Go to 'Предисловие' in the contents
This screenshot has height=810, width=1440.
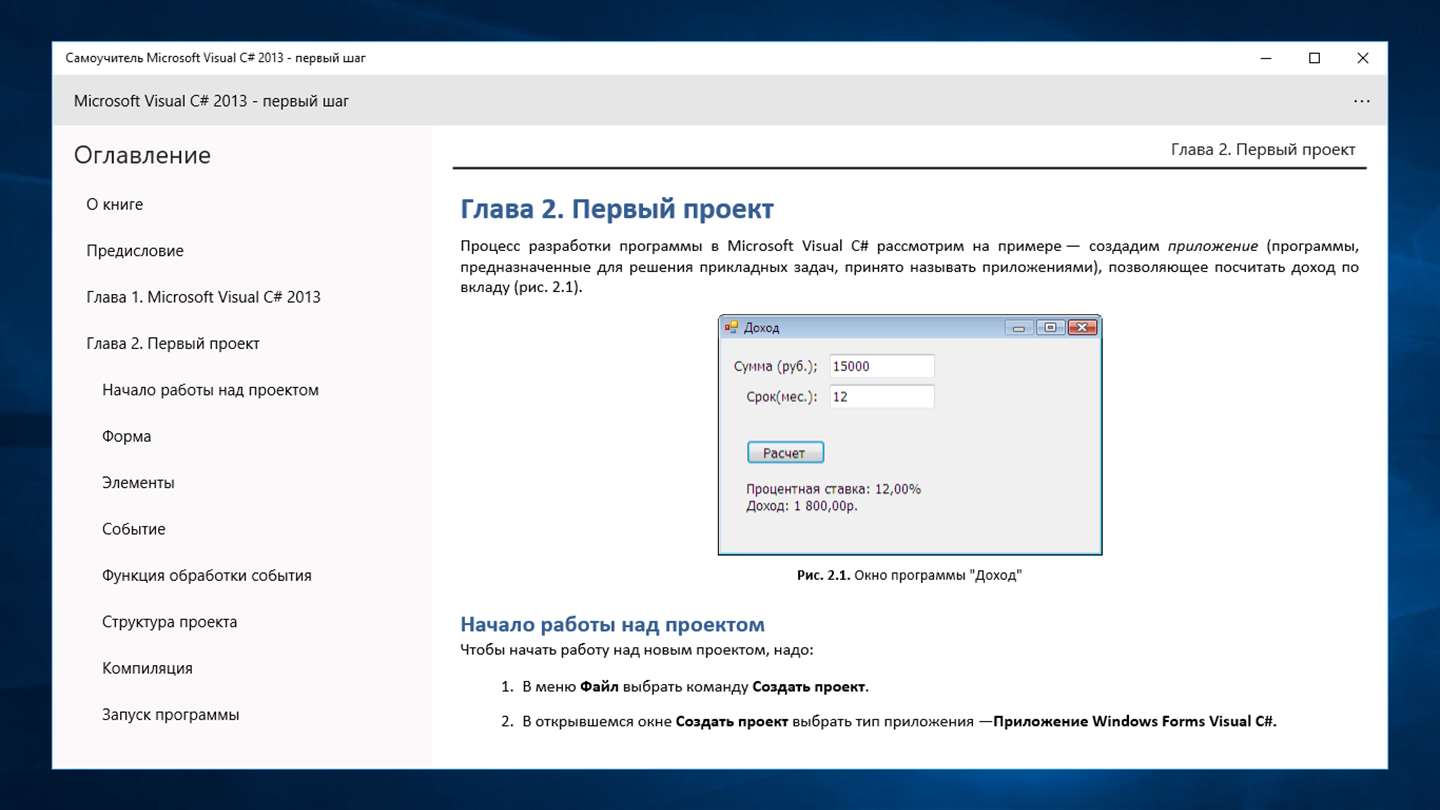[x=135, y=251]
